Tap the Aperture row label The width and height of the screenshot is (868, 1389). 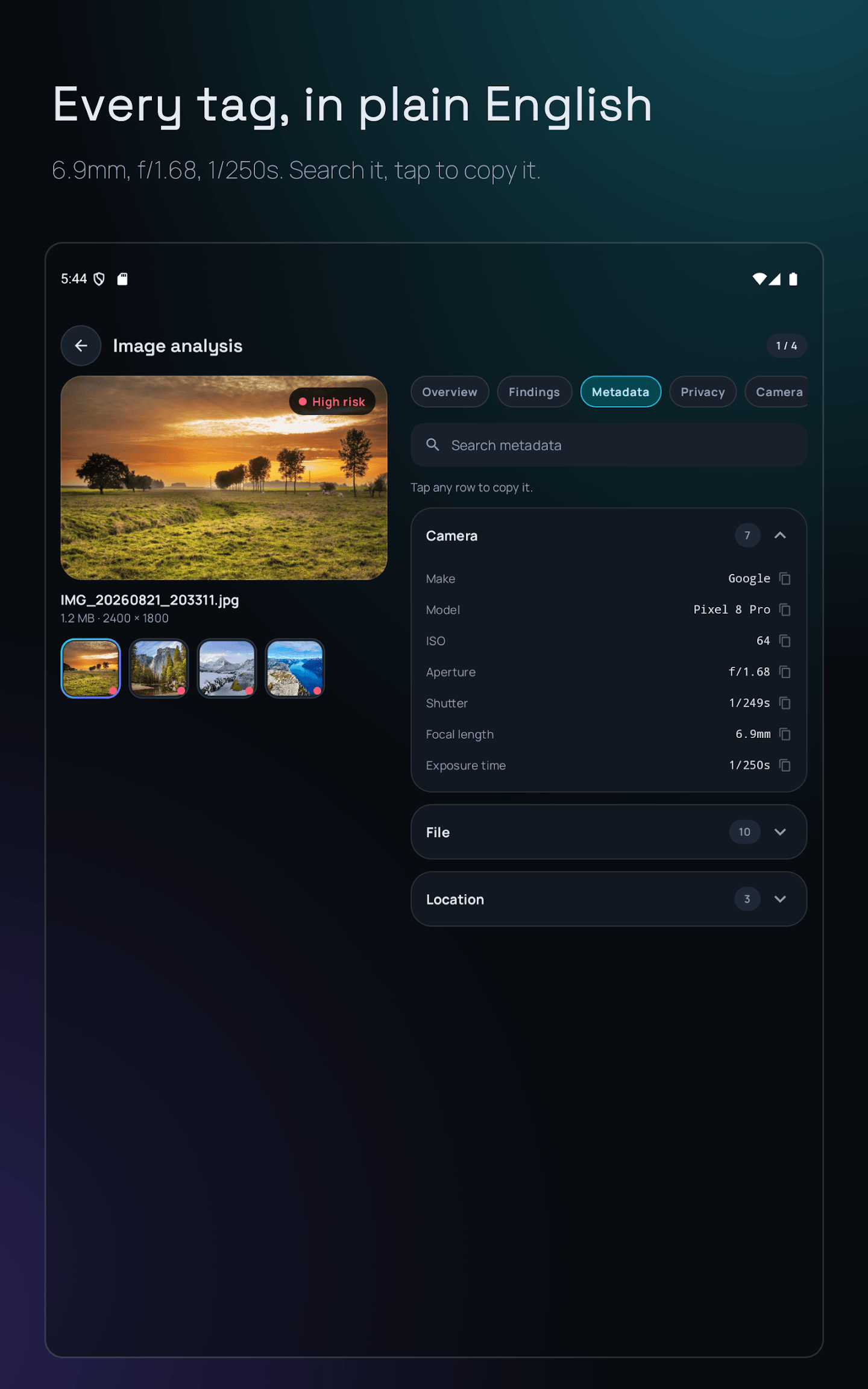(451, 672)
